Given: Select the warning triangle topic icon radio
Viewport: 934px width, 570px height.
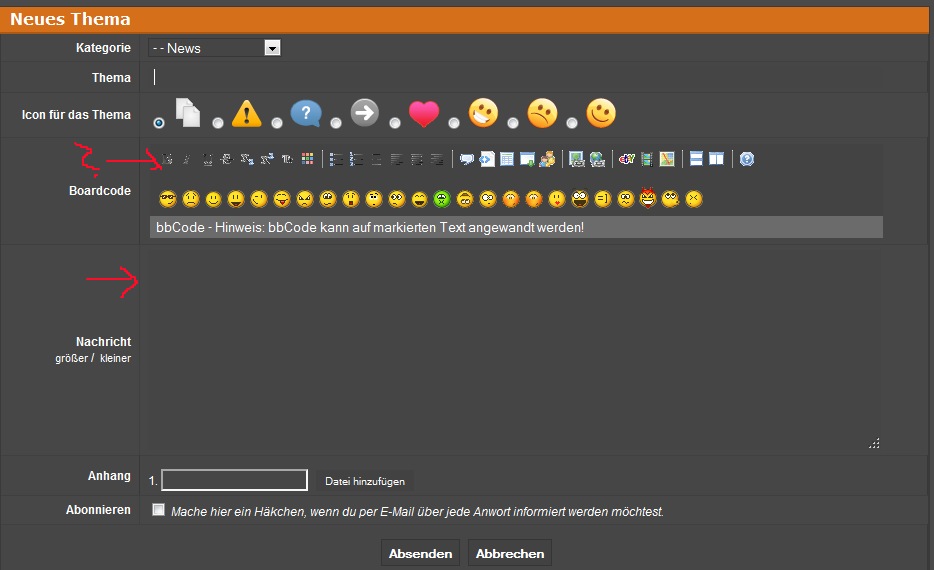Looking at the screenshot, I should point(218,123).
